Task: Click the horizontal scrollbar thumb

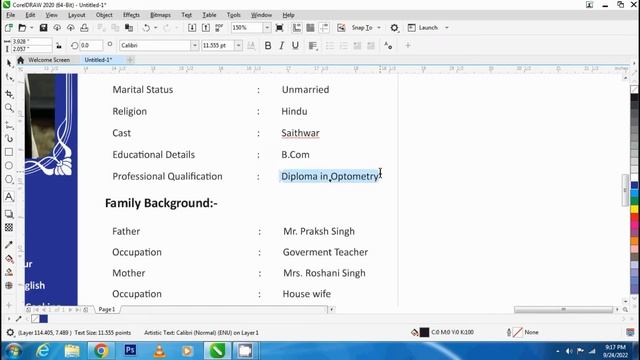Action: pos(563,310)
